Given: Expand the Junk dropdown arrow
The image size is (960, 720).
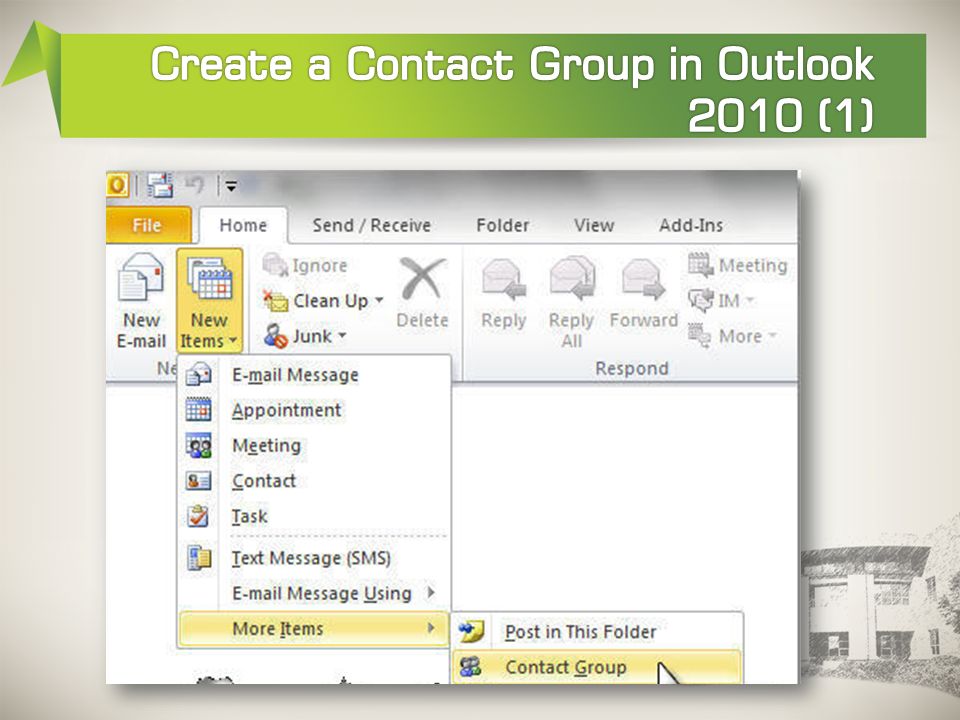Looking at the screenshot, I should 342,336.
